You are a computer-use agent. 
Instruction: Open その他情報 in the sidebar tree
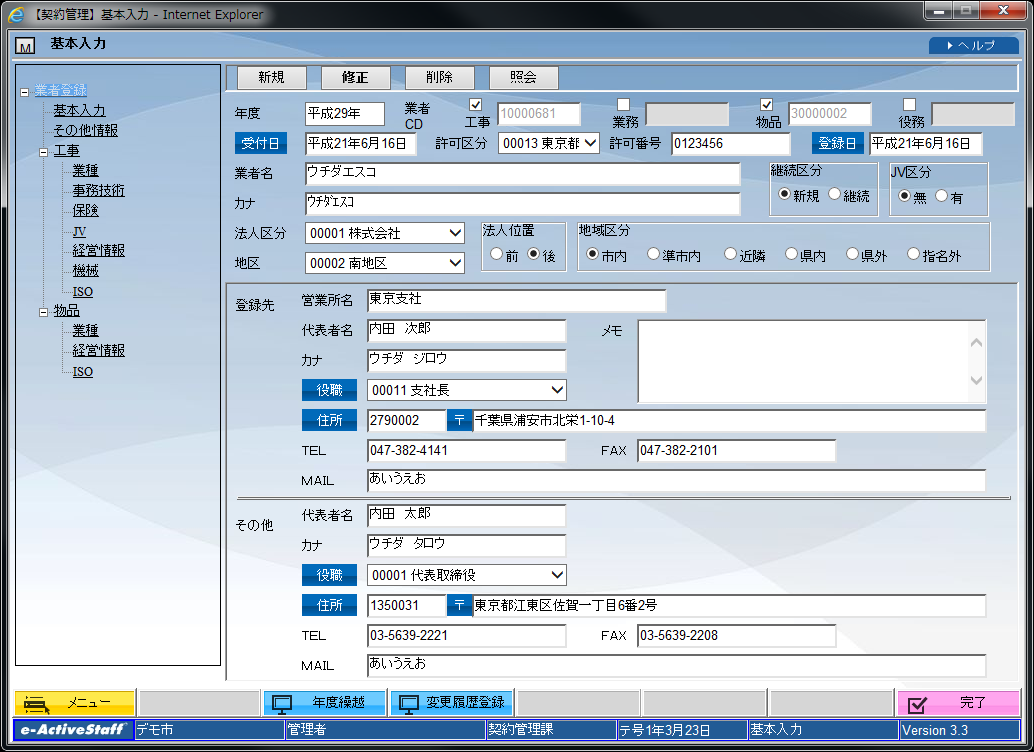[86, 131]
